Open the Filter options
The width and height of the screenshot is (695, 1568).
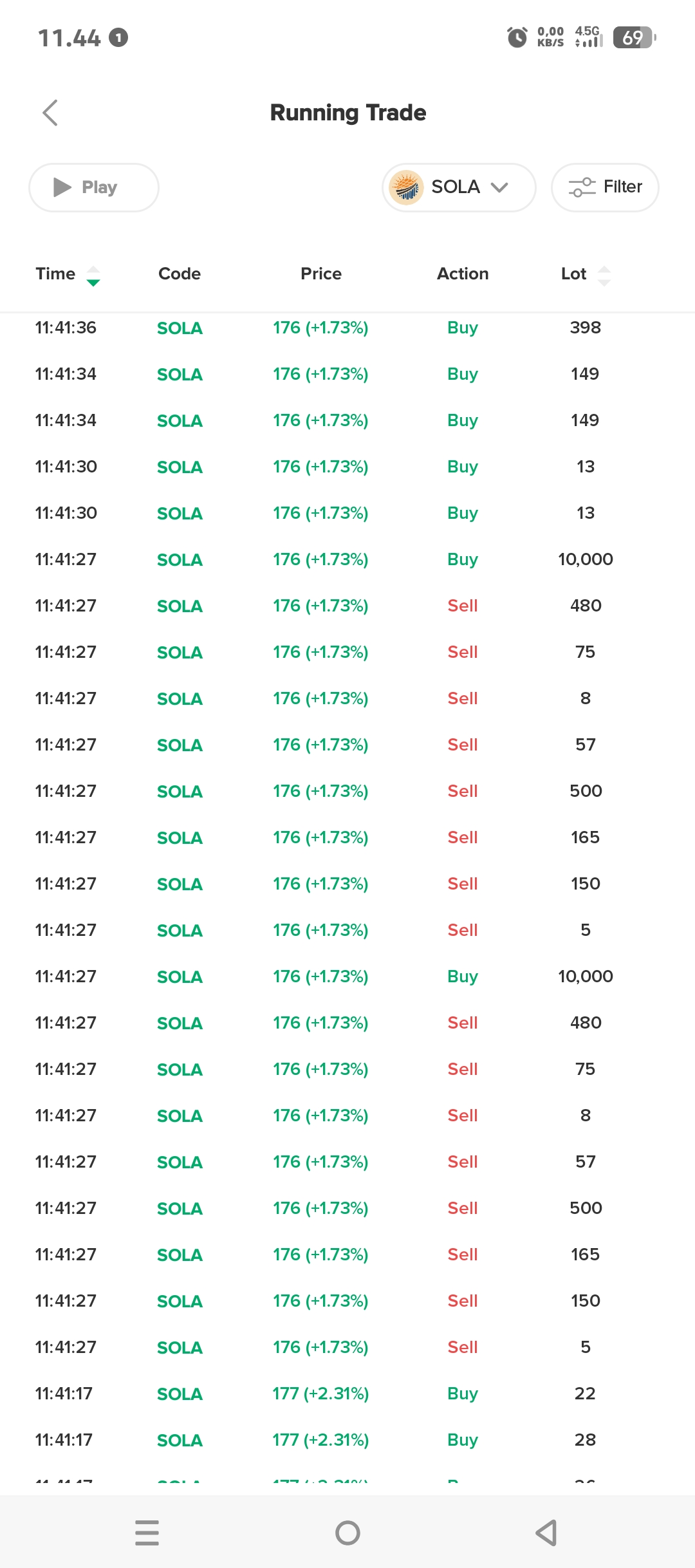coord(605,187)
